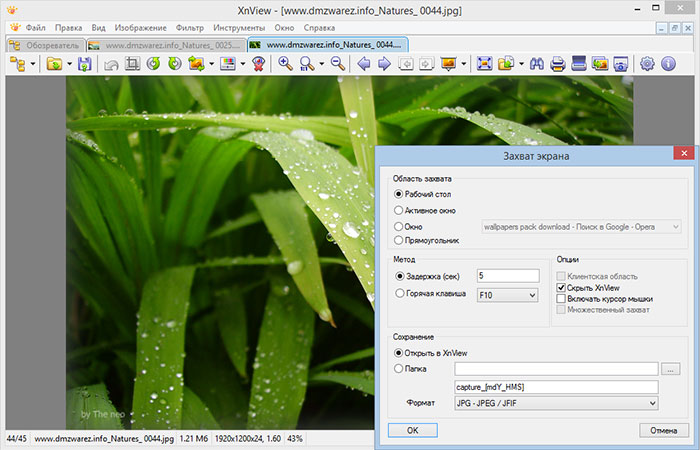Expand the Browser icon dropdown arrow
Image resolution: width=700 pixels, height=450 pixels.
[x=33, y=64]
